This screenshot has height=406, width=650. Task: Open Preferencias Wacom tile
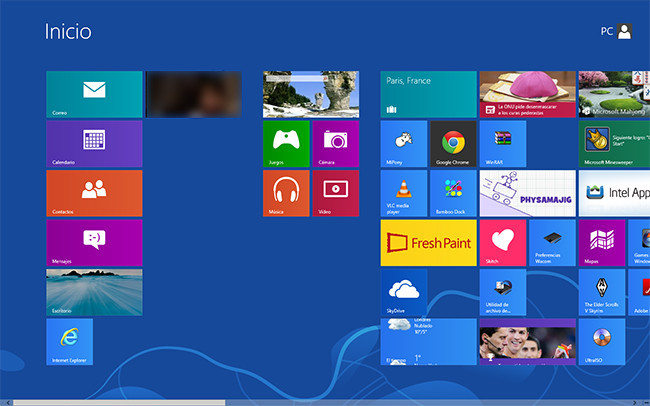[553, 243]
